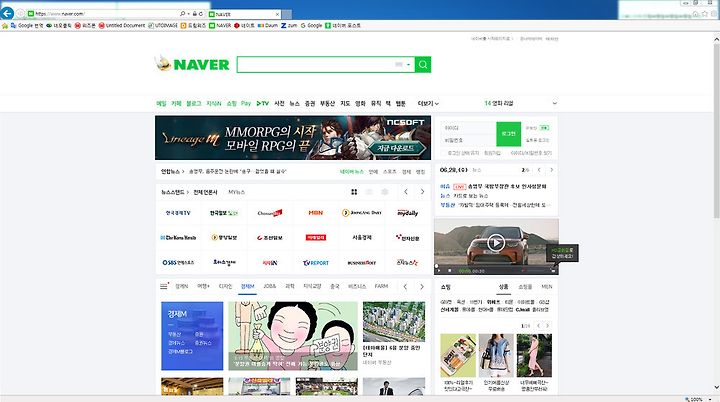Switch news stand to grid view
720x402 pixels.
click(354, 192)
